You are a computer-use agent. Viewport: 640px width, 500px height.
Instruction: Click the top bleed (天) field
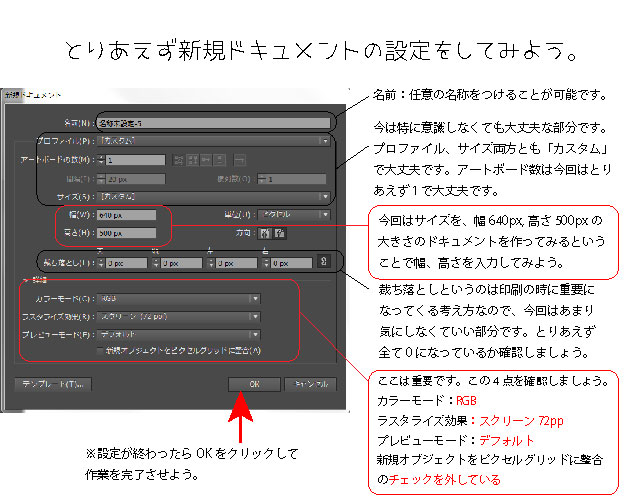[x=127, y=263]
